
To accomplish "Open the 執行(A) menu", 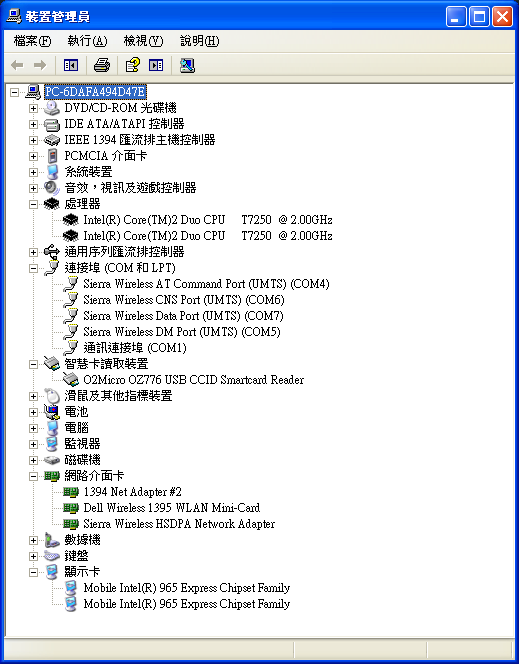I will point(87,41).
